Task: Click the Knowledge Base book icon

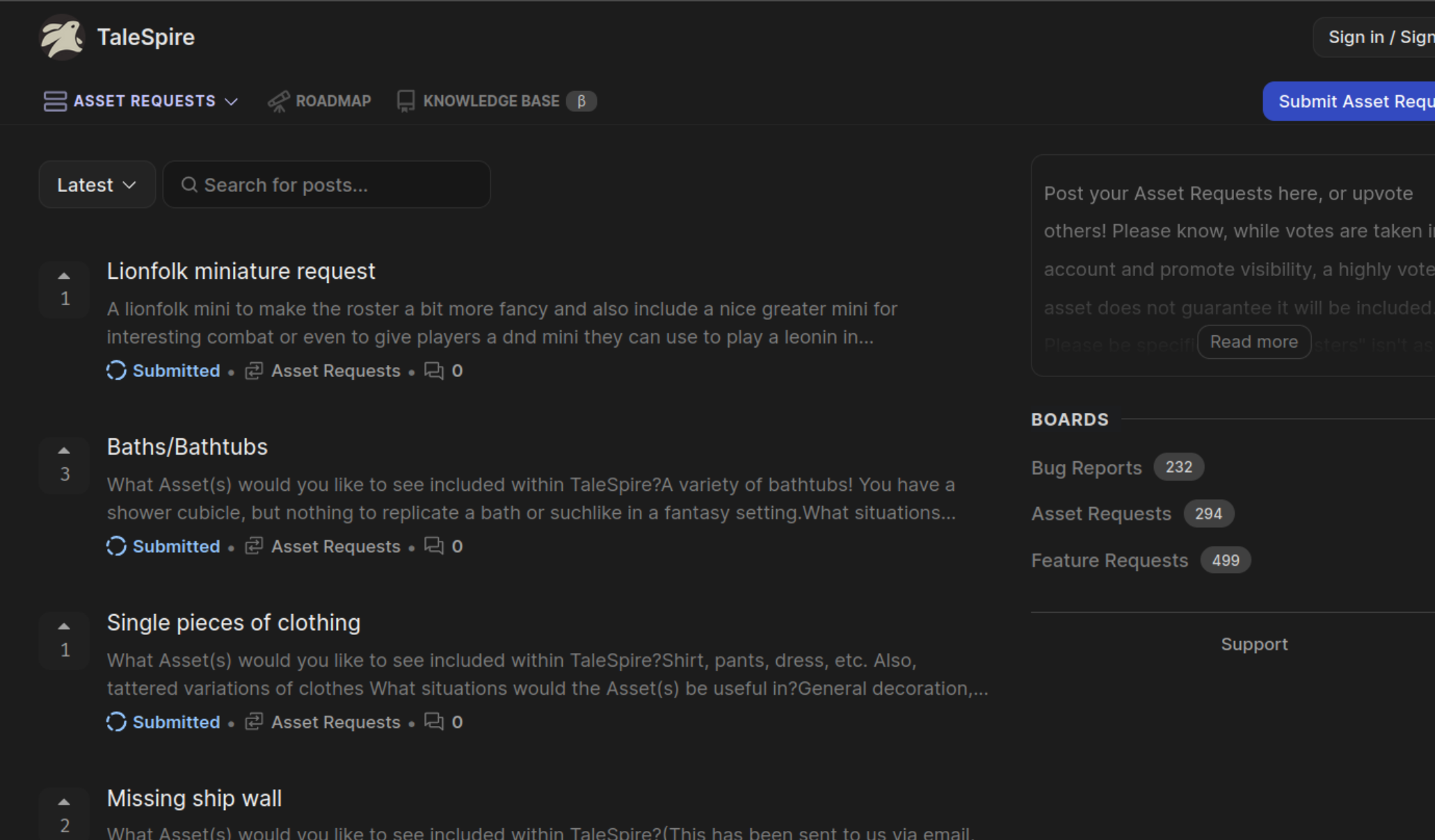Action: 406,102
